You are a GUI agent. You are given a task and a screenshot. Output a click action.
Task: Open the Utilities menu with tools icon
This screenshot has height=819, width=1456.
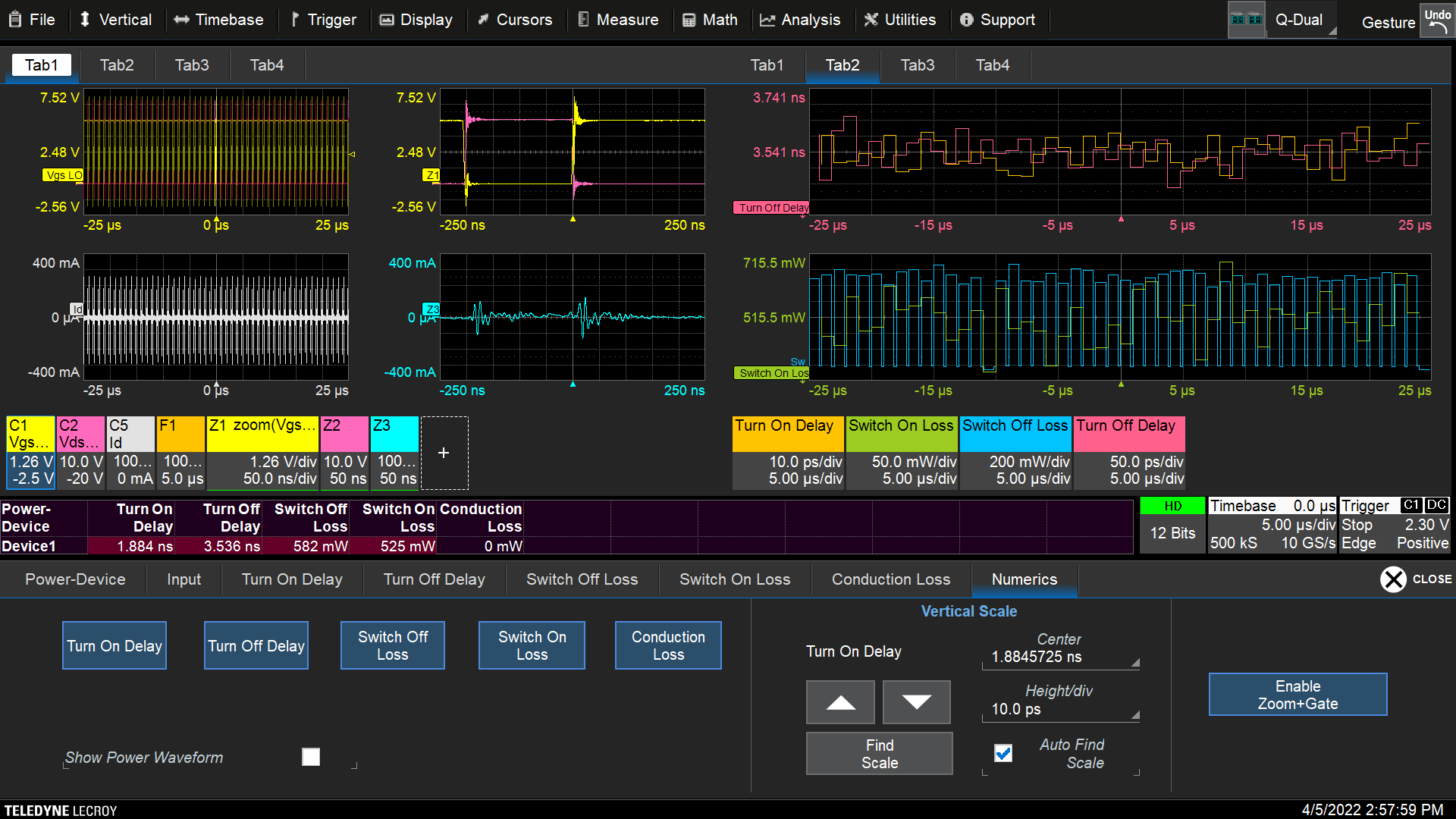coord(900,20)
